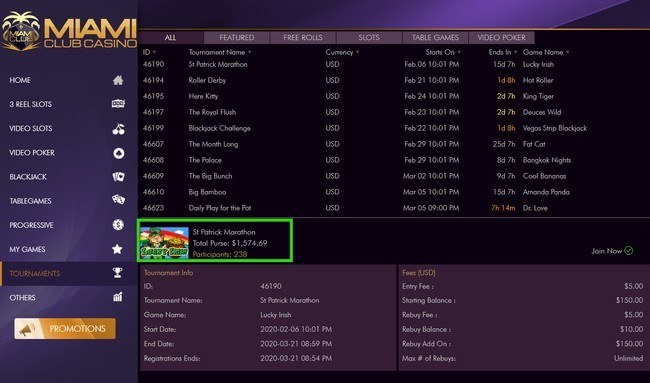Image resolution: width=650 pixels, height=383 pixels.
Task: Switch to the FEATURED tab
Action: (237, 37)
